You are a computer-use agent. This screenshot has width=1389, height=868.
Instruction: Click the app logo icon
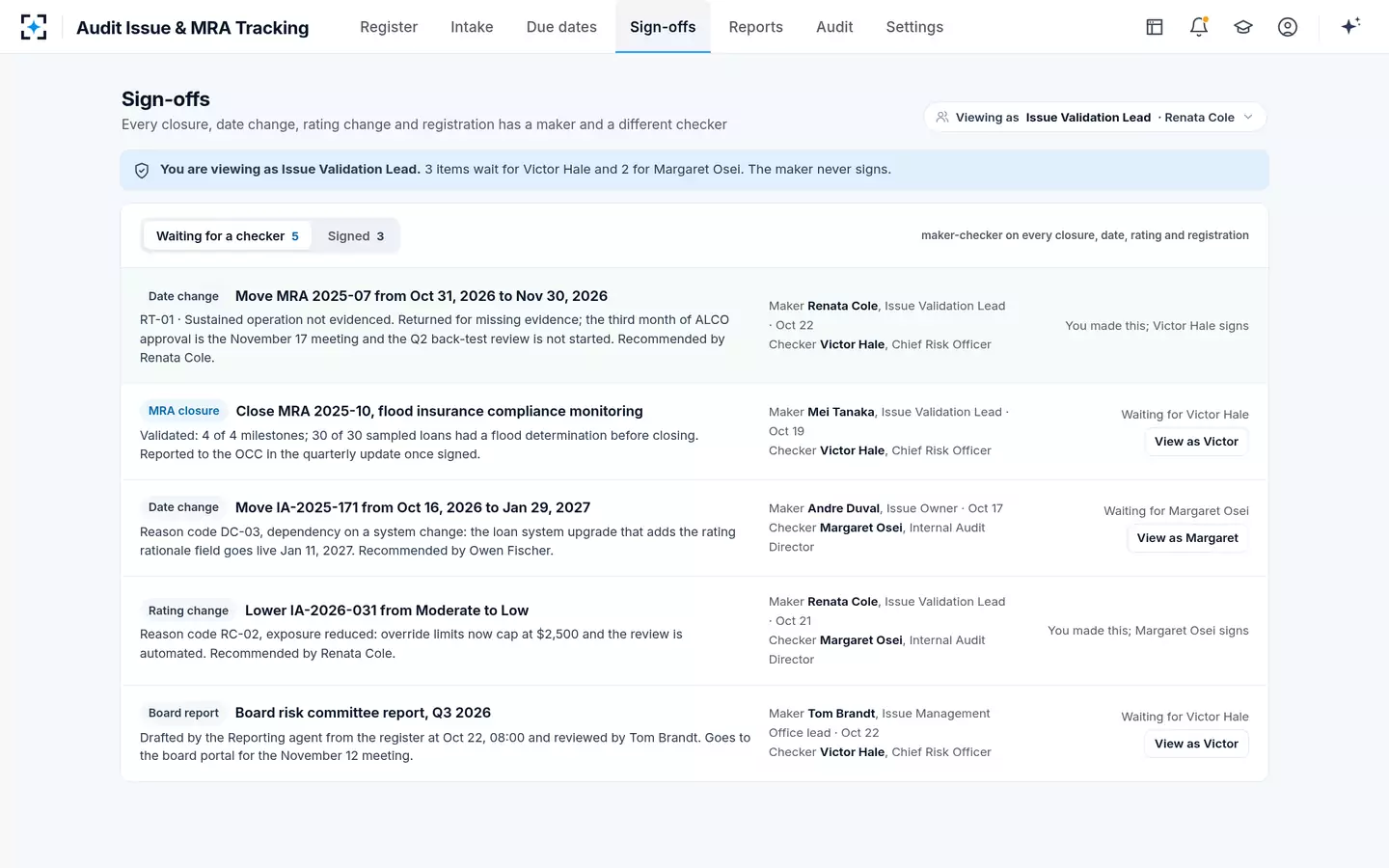click(x=34, y=27)
